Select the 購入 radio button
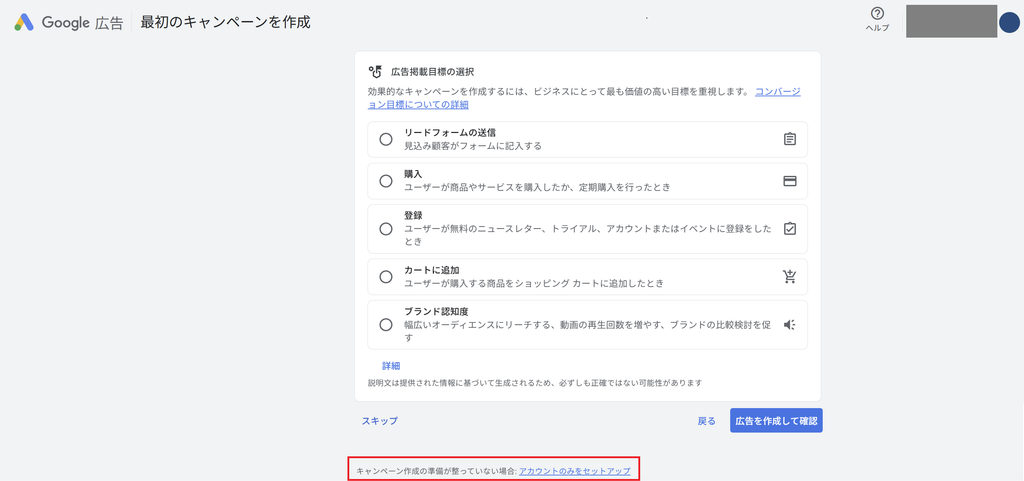This screenshot has width=1024, height=481. pos(386,181)
